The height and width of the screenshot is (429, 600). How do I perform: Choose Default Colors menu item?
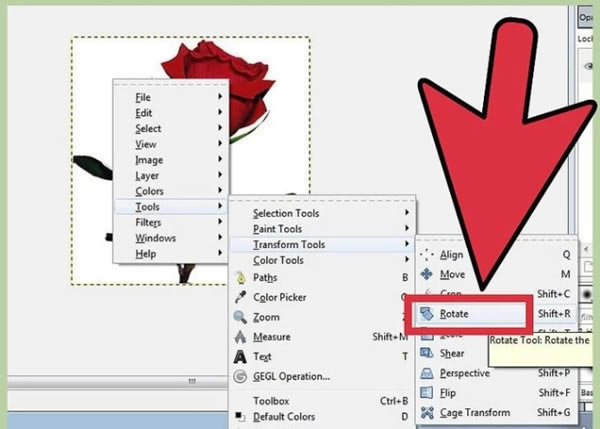(x=322, y=417)
